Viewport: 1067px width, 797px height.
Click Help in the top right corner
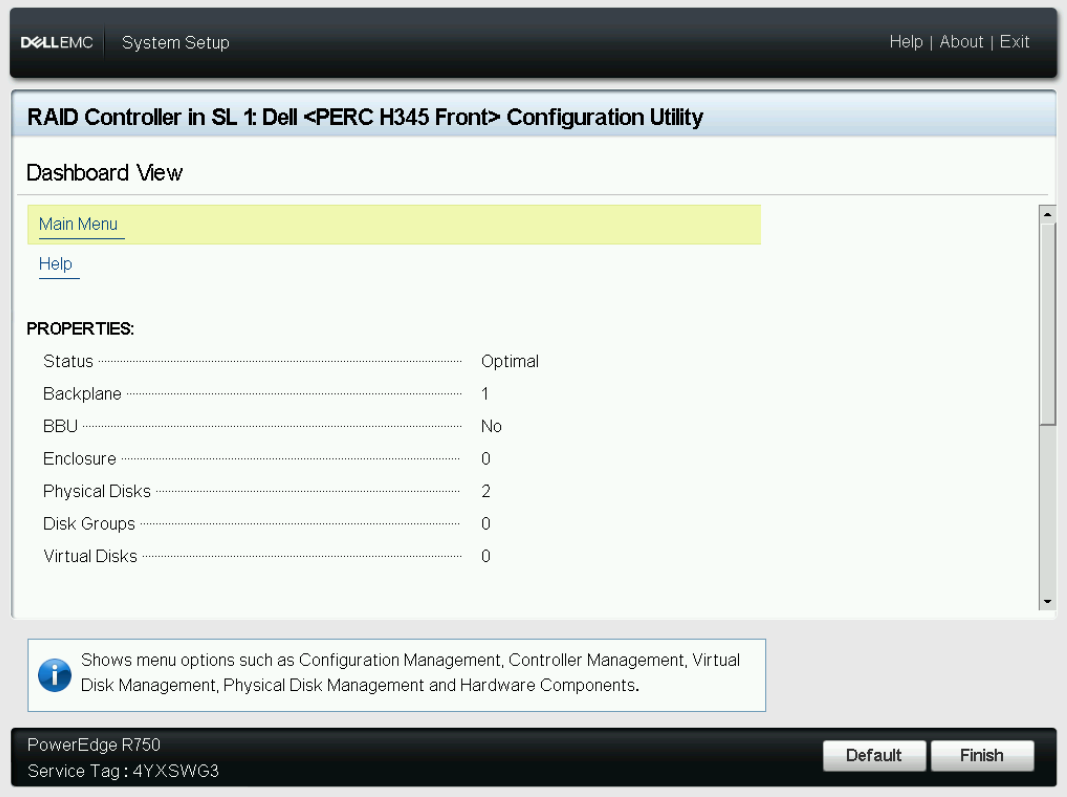[x=906, y=42]
